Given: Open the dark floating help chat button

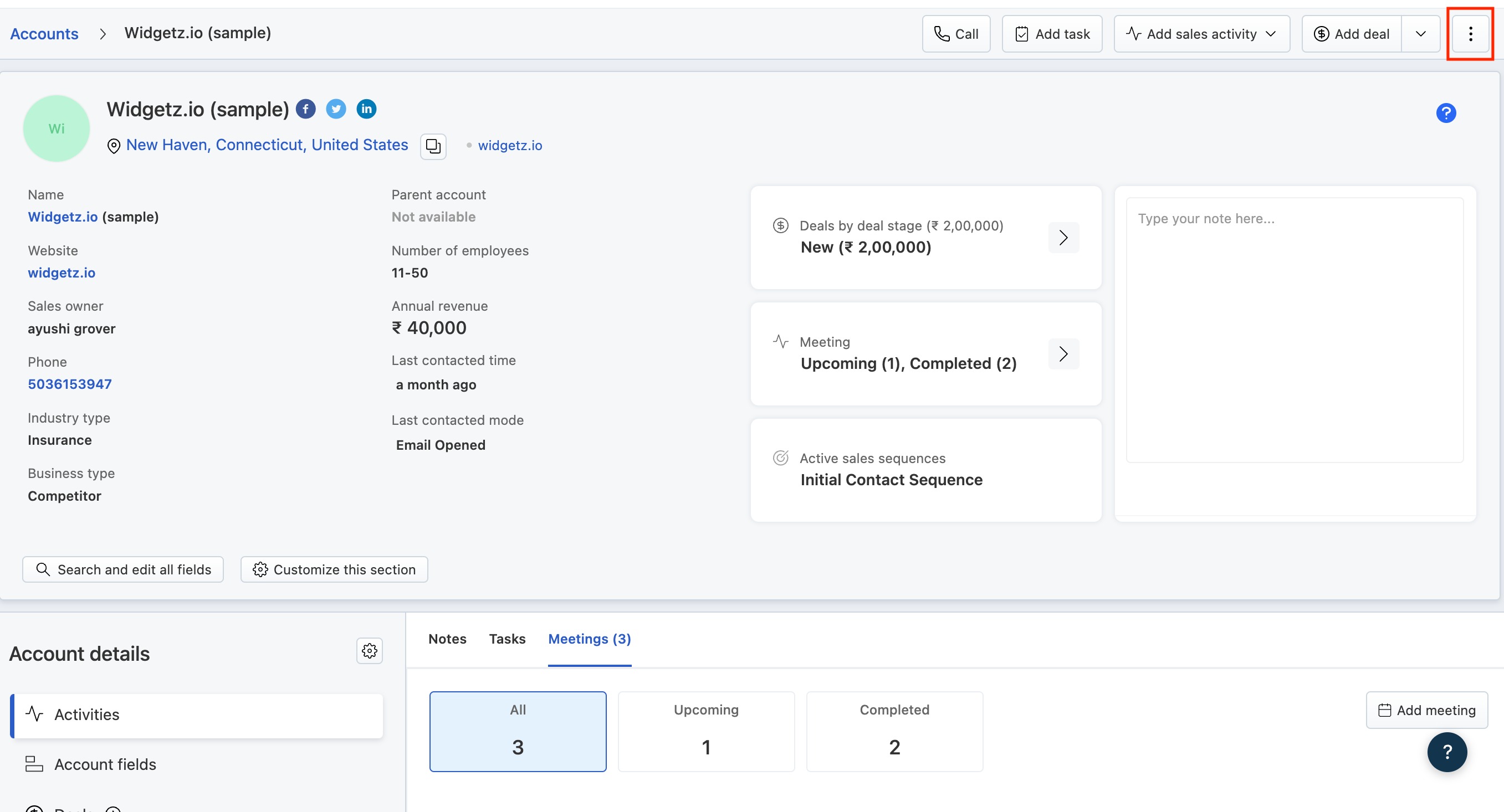Looking at the screenshot, I should pos(1447,752).
